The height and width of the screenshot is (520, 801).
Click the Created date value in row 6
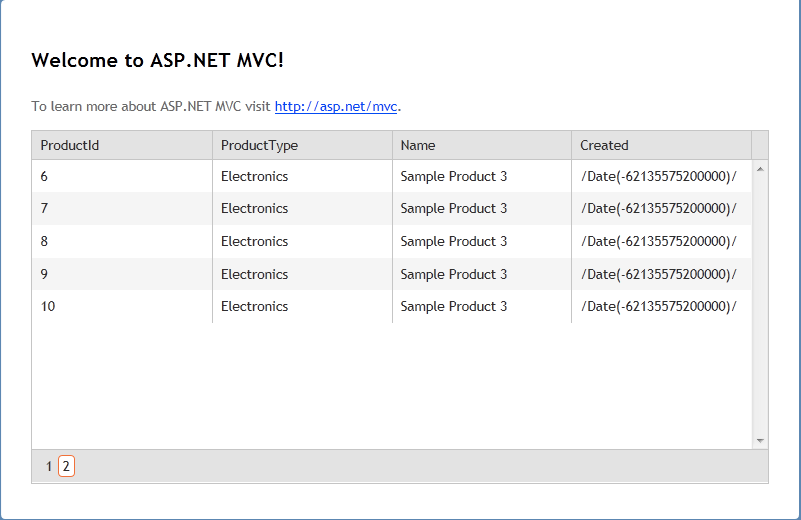click(658, 176)
